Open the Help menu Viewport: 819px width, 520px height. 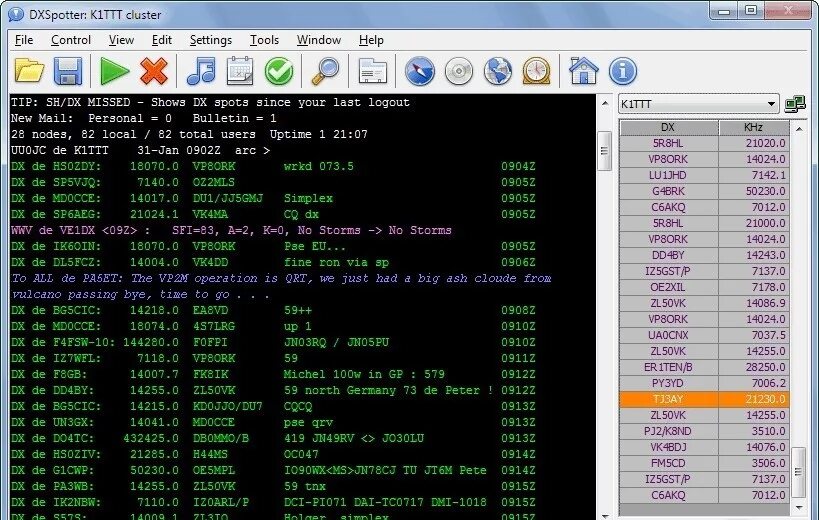pos(371,40)
